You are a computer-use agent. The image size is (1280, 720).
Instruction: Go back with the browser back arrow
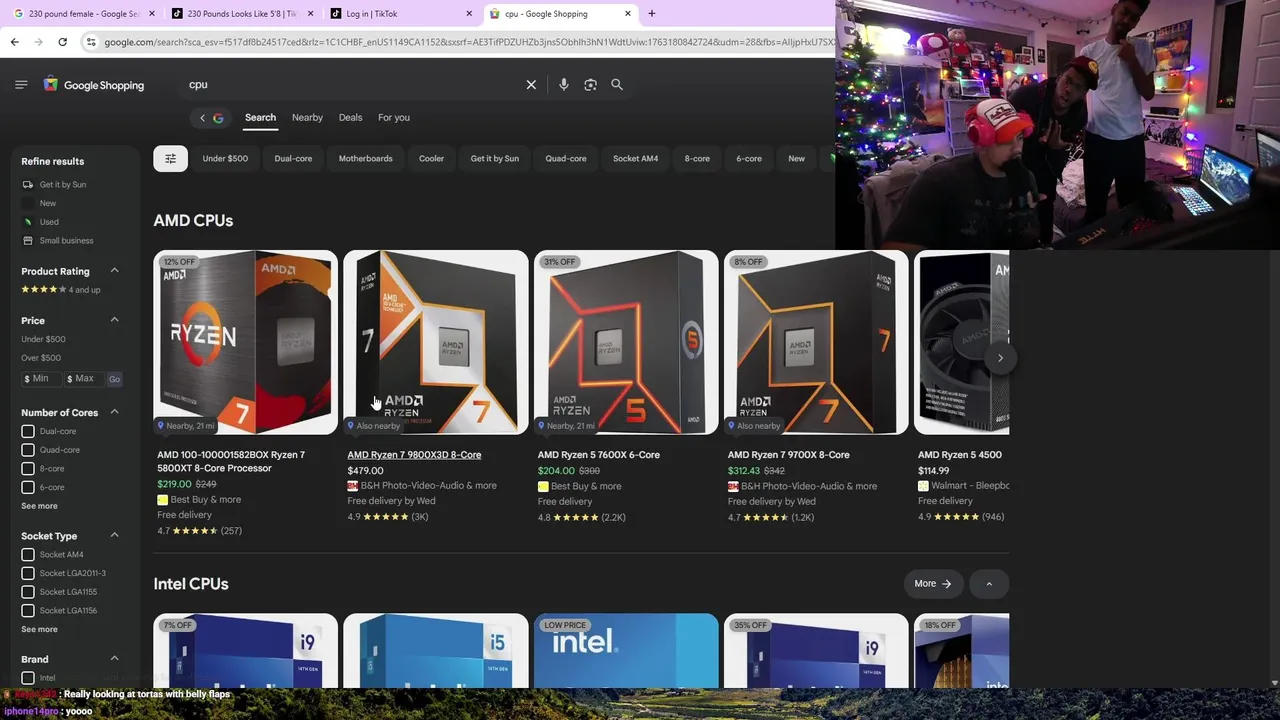point(14,42)
